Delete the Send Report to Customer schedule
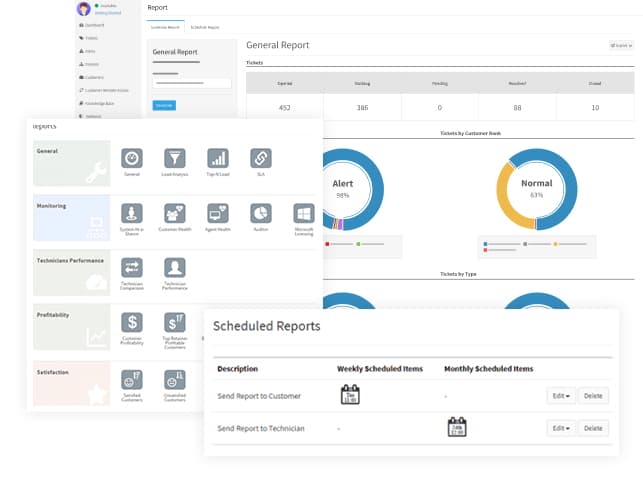Image resolution: width=643 pixels, height=488 pixels. [593, 395]
